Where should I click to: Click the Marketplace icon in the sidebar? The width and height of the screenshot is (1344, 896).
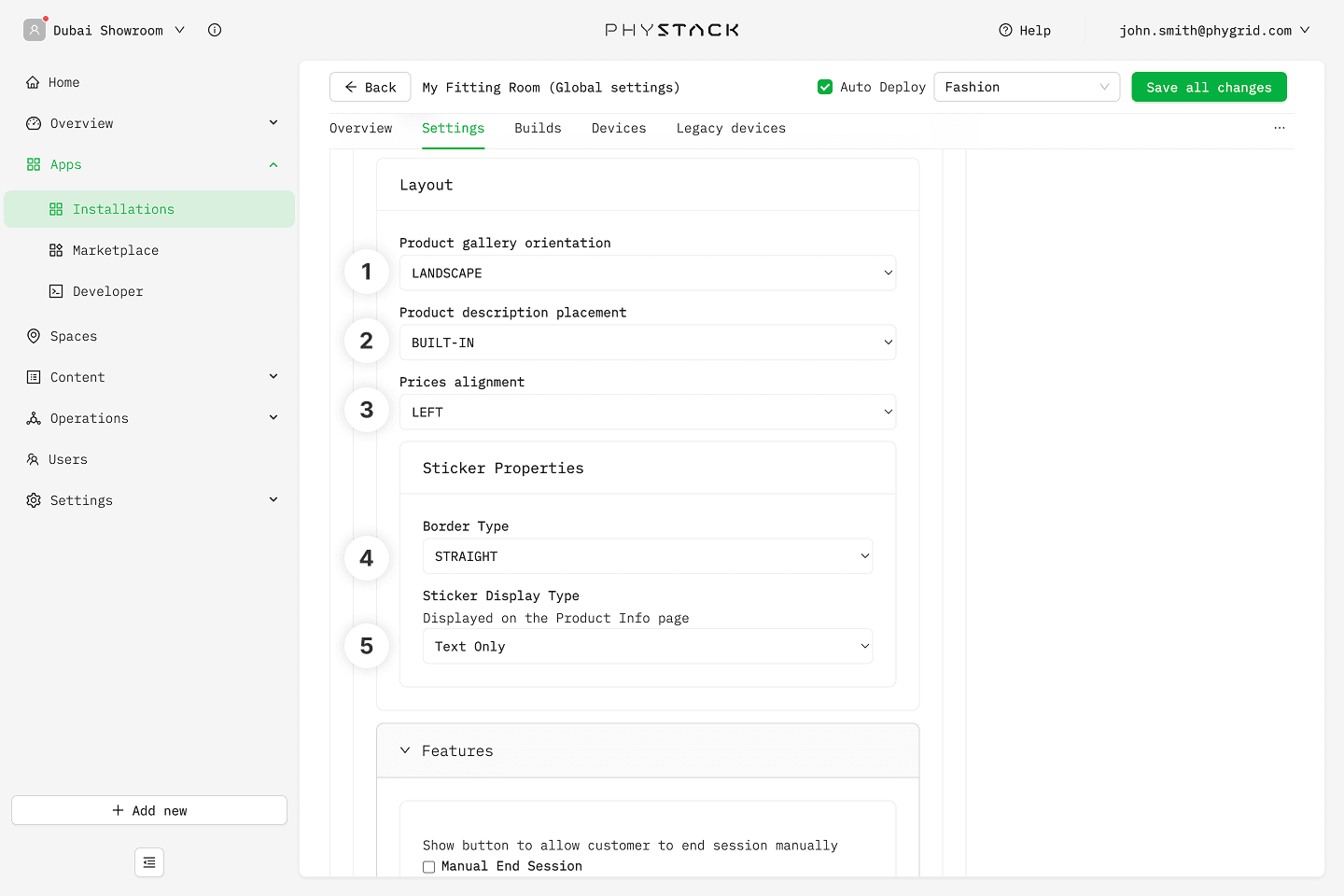tap(56, 250)
